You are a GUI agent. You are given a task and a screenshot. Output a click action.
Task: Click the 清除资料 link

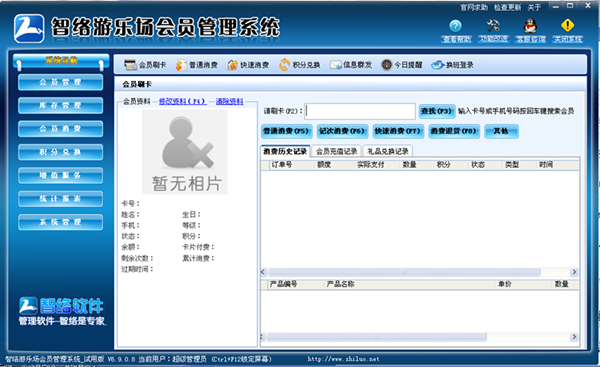(230, 101)
